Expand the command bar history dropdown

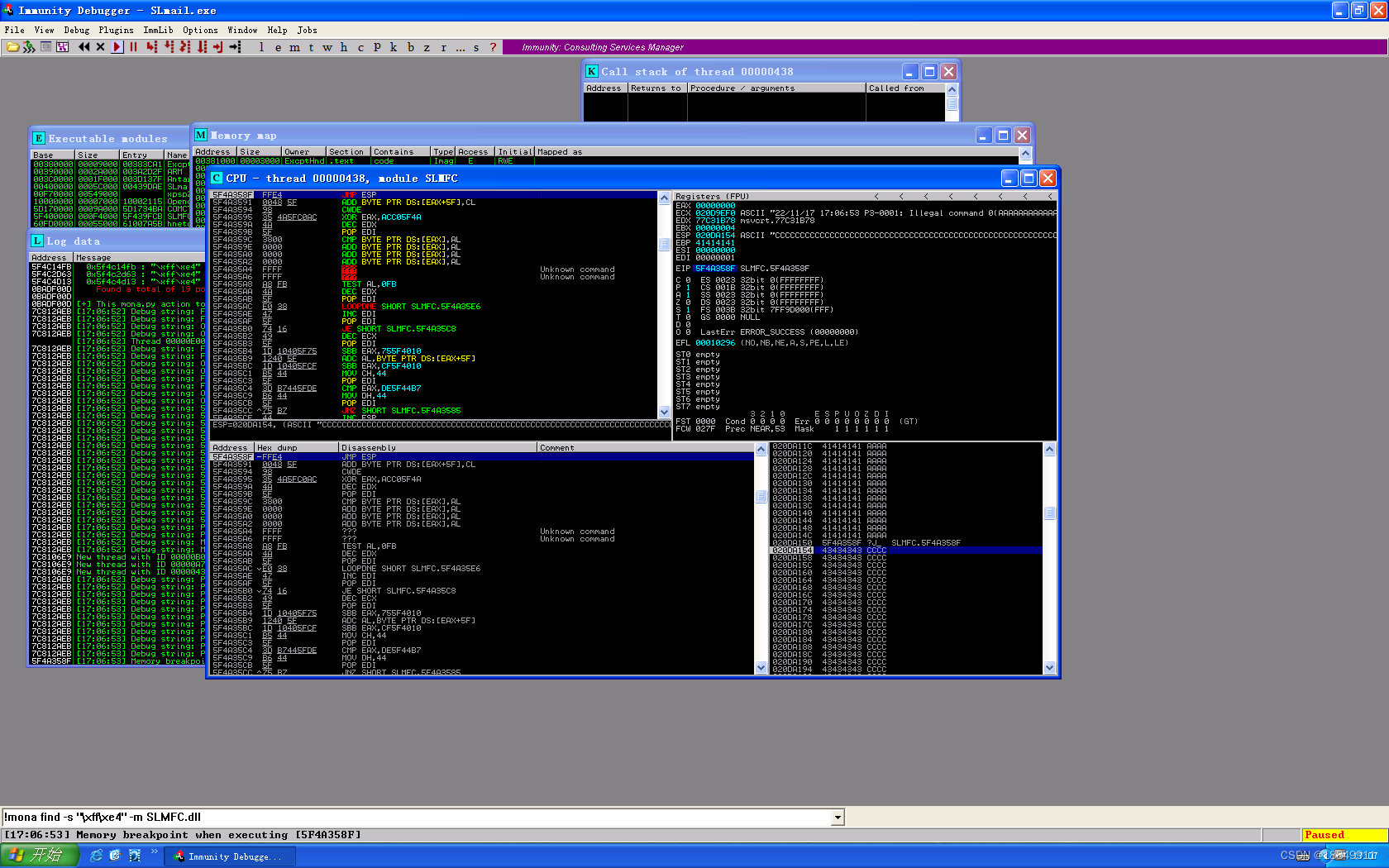click(x=838, y=818)
